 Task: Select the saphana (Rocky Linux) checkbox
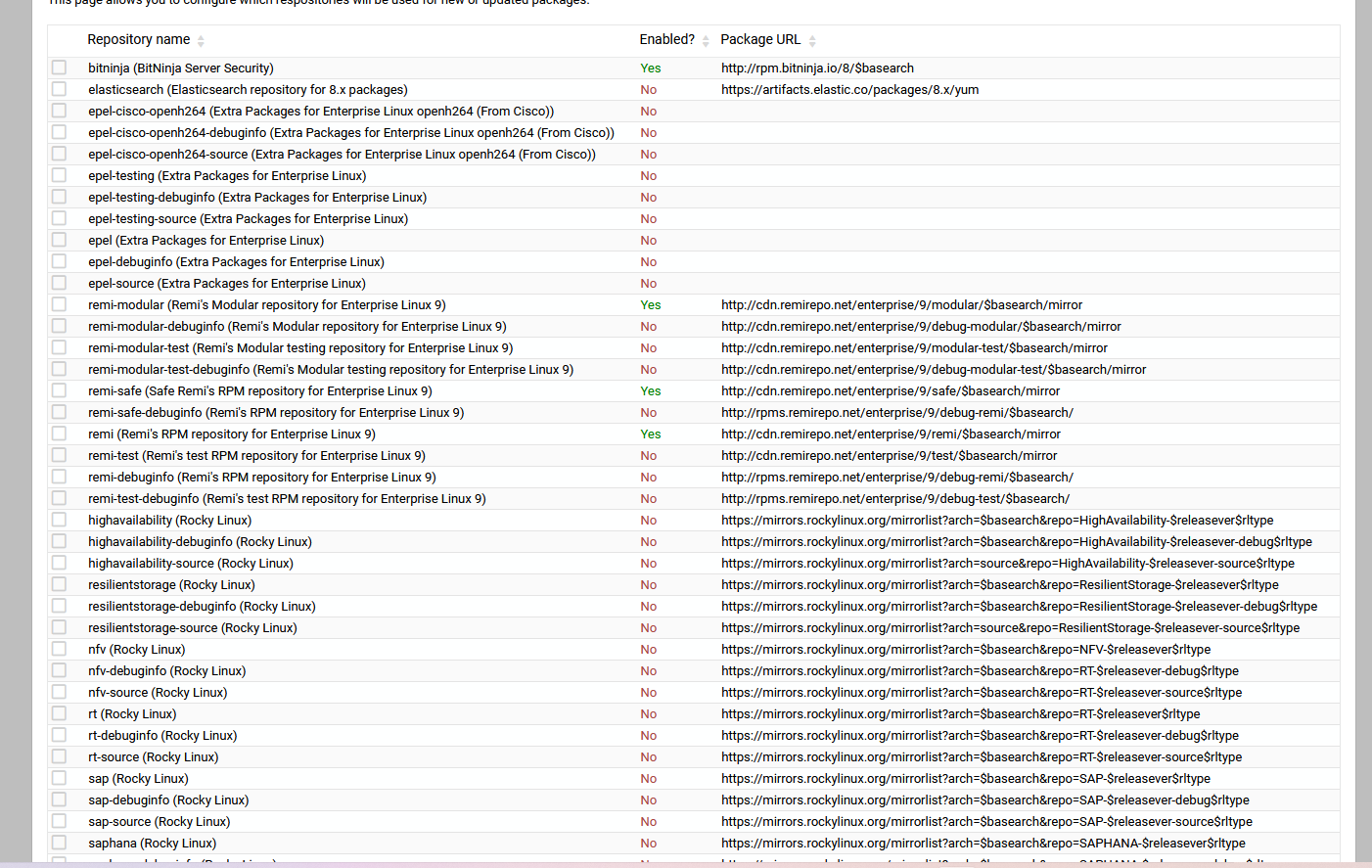60,843
